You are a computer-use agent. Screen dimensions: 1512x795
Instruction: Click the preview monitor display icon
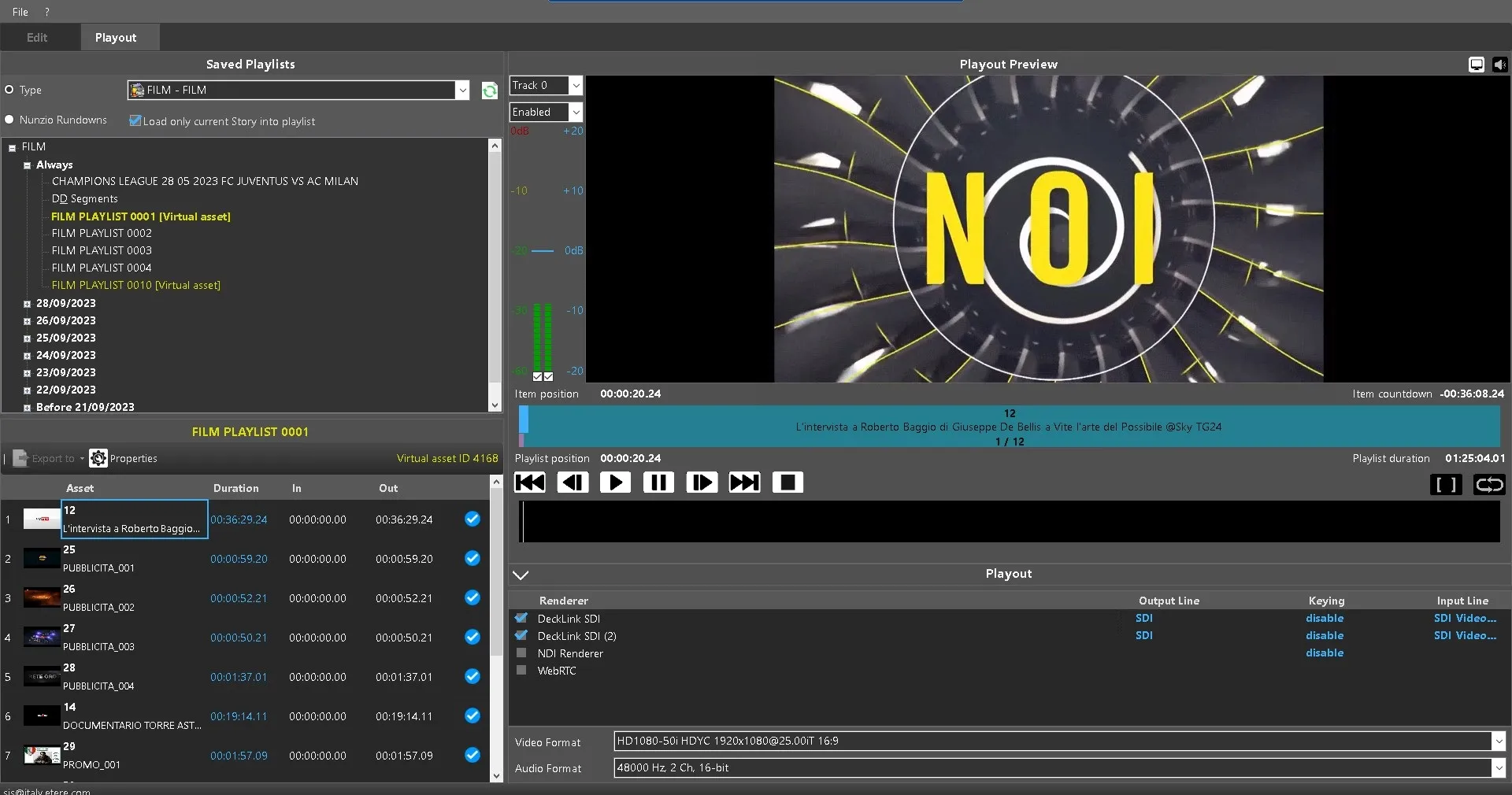point(1477,65)
